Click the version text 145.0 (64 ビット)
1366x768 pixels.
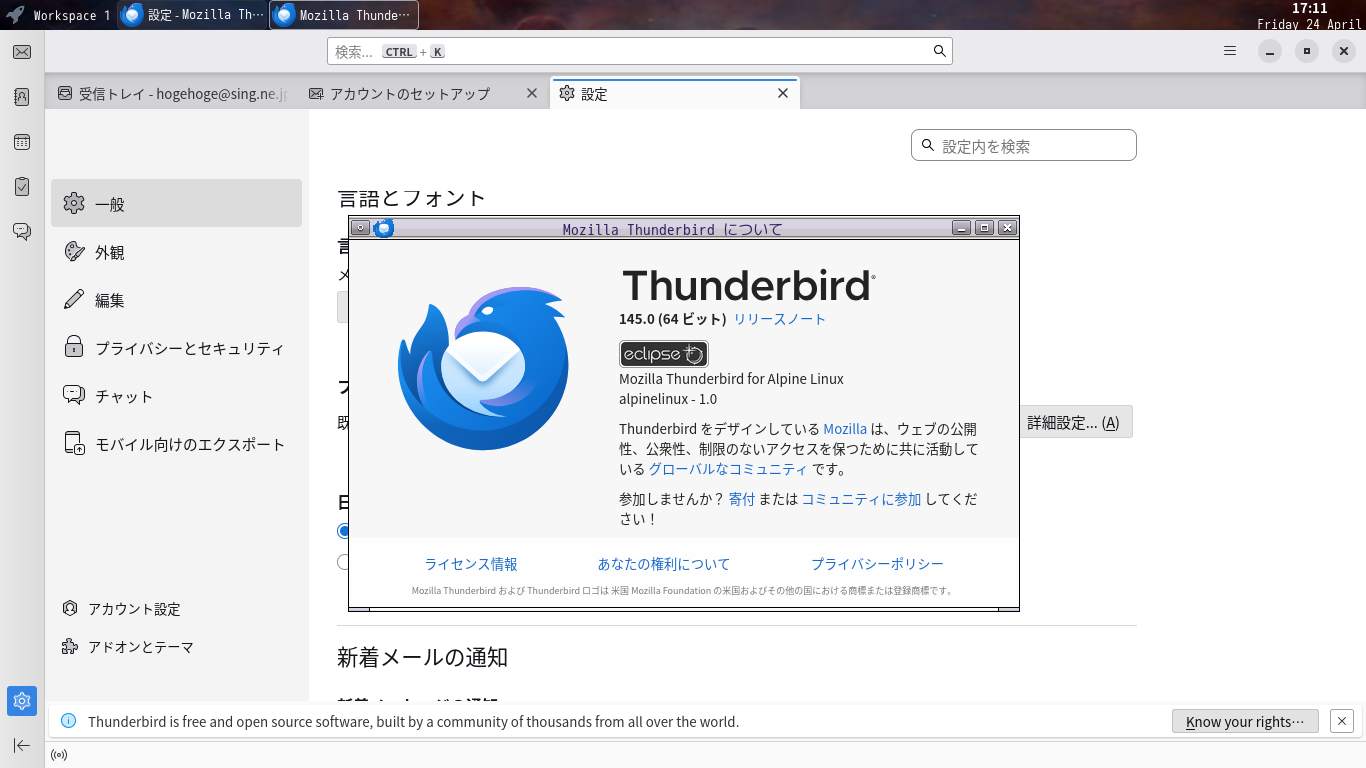[673, 319]
